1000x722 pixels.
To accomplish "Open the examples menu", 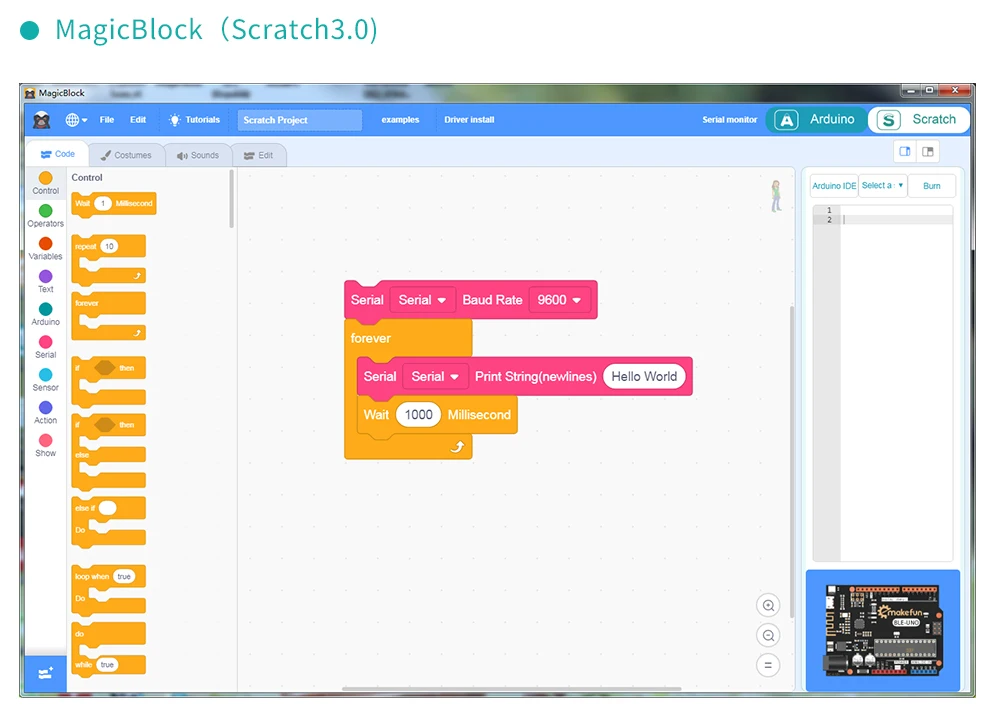I will tap(400, 120).
